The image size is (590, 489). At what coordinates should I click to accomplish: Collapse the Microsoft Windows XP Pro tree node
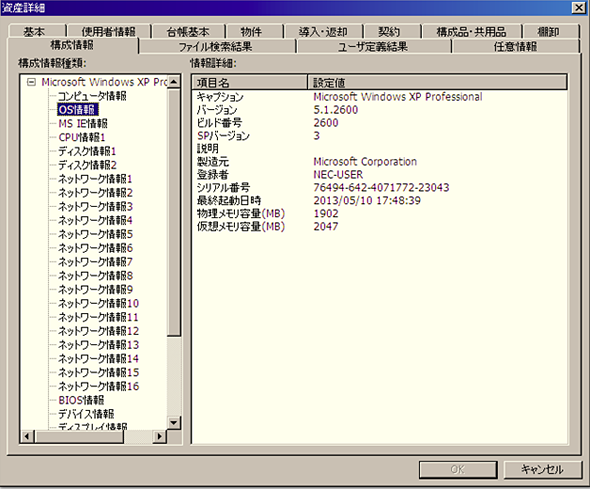[x=32, y=82]
